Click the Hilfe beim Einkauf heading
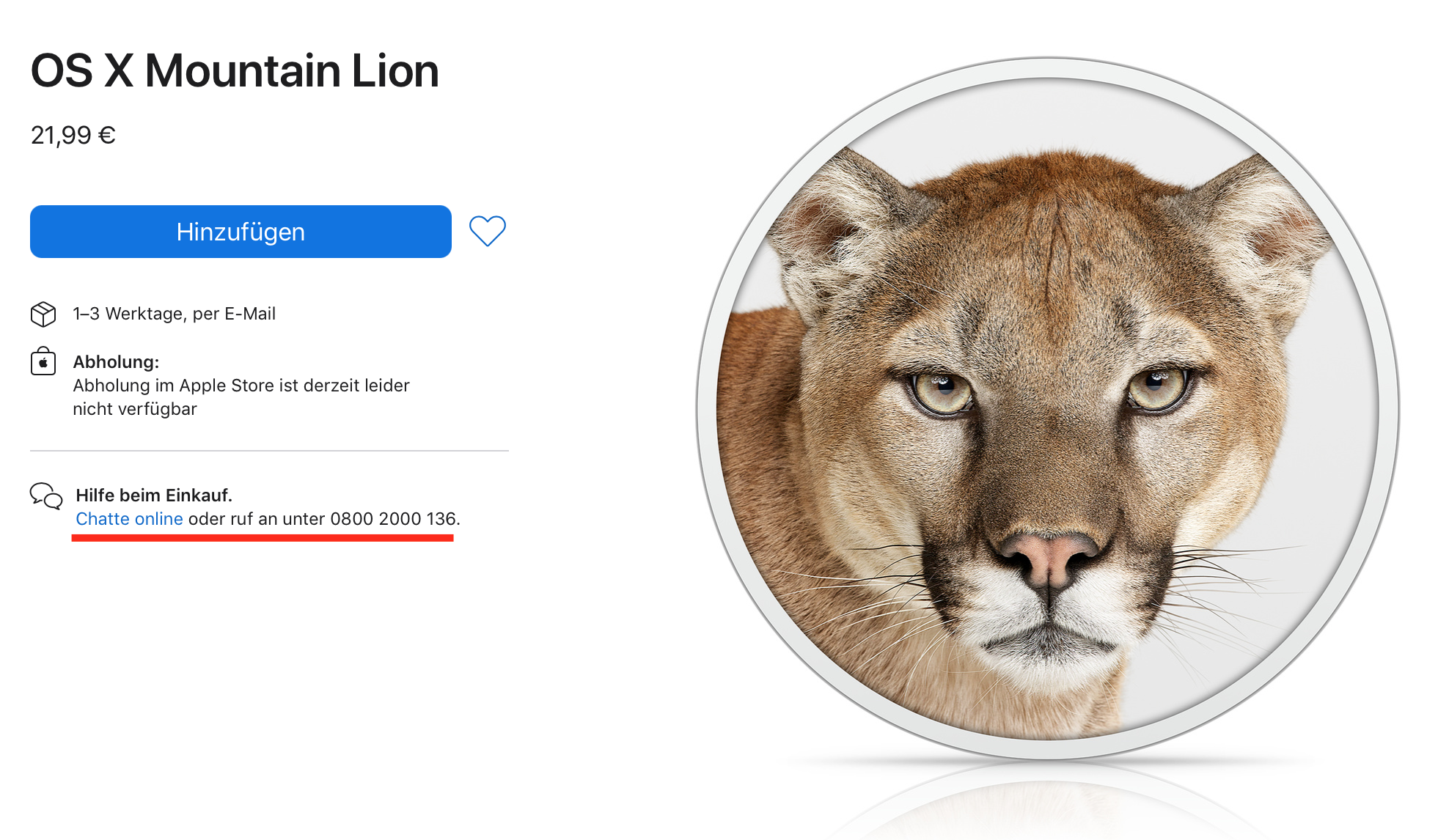1449x840 pixels. coord(154,495)
